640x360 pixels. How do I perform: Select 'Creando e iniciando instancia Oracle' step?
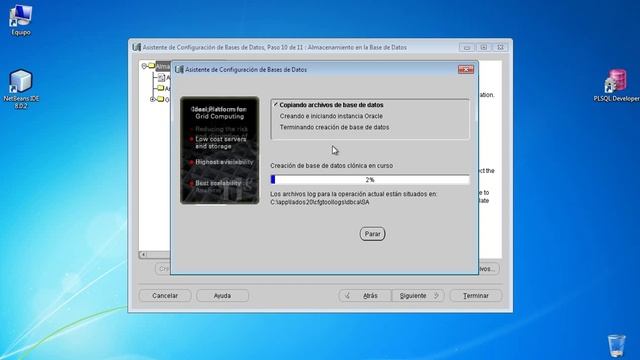[331, 116]
